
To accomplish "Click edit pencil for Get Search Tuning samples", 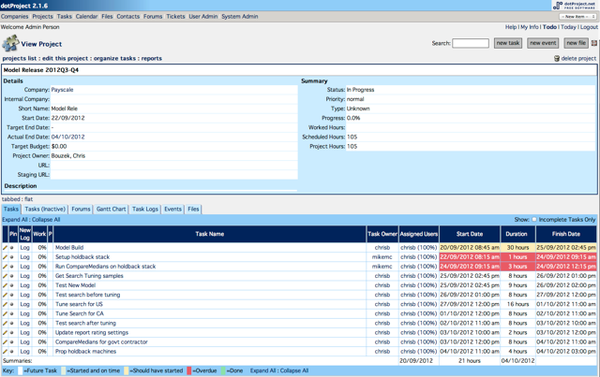I will pos(5,276).
